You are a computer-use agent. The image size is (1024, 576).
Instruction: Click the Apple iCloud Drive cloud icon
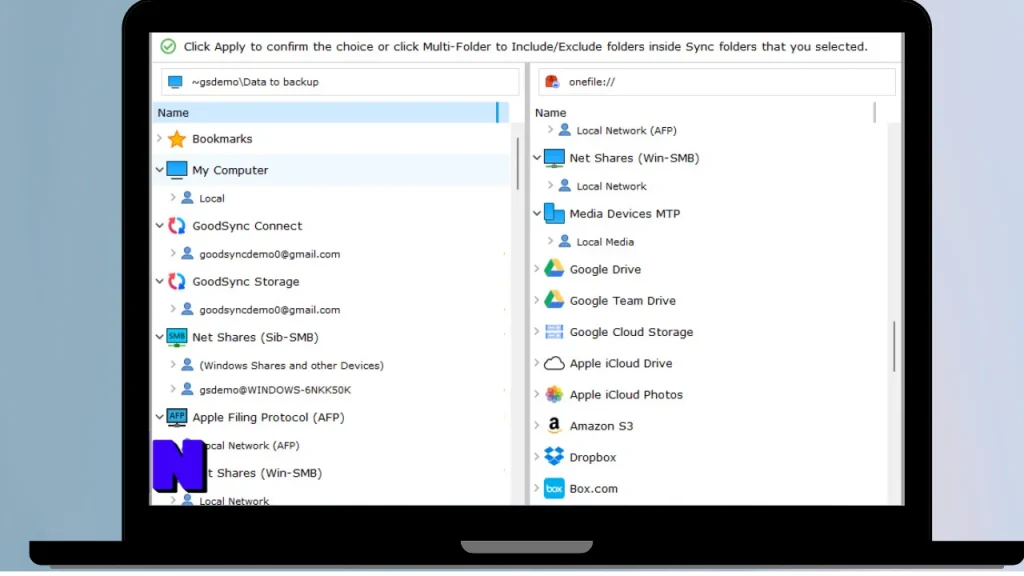554,363
